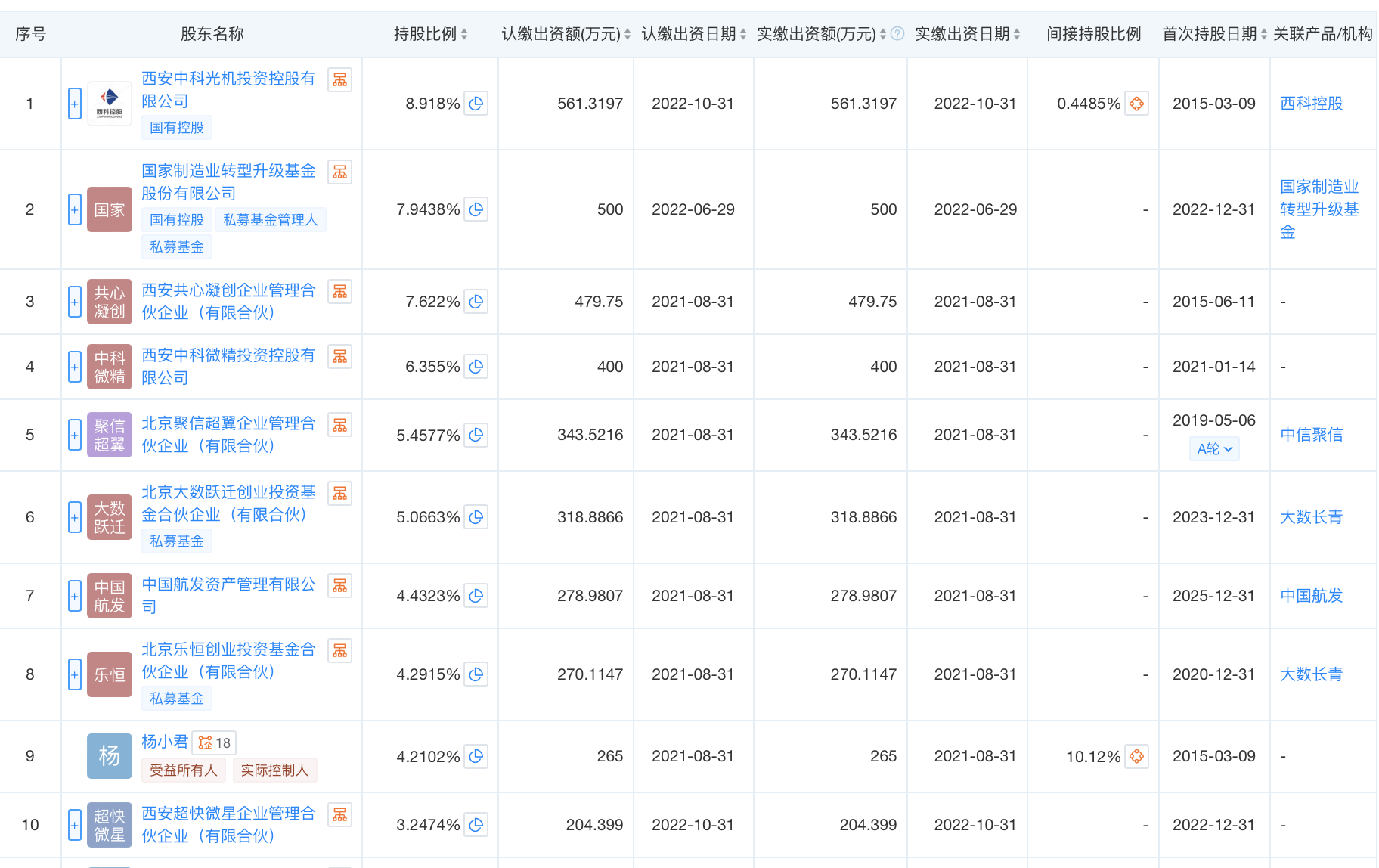Open related institution 中信聚信
The width and height of the screenshot is (1379, 868).
pos(1312,435)
